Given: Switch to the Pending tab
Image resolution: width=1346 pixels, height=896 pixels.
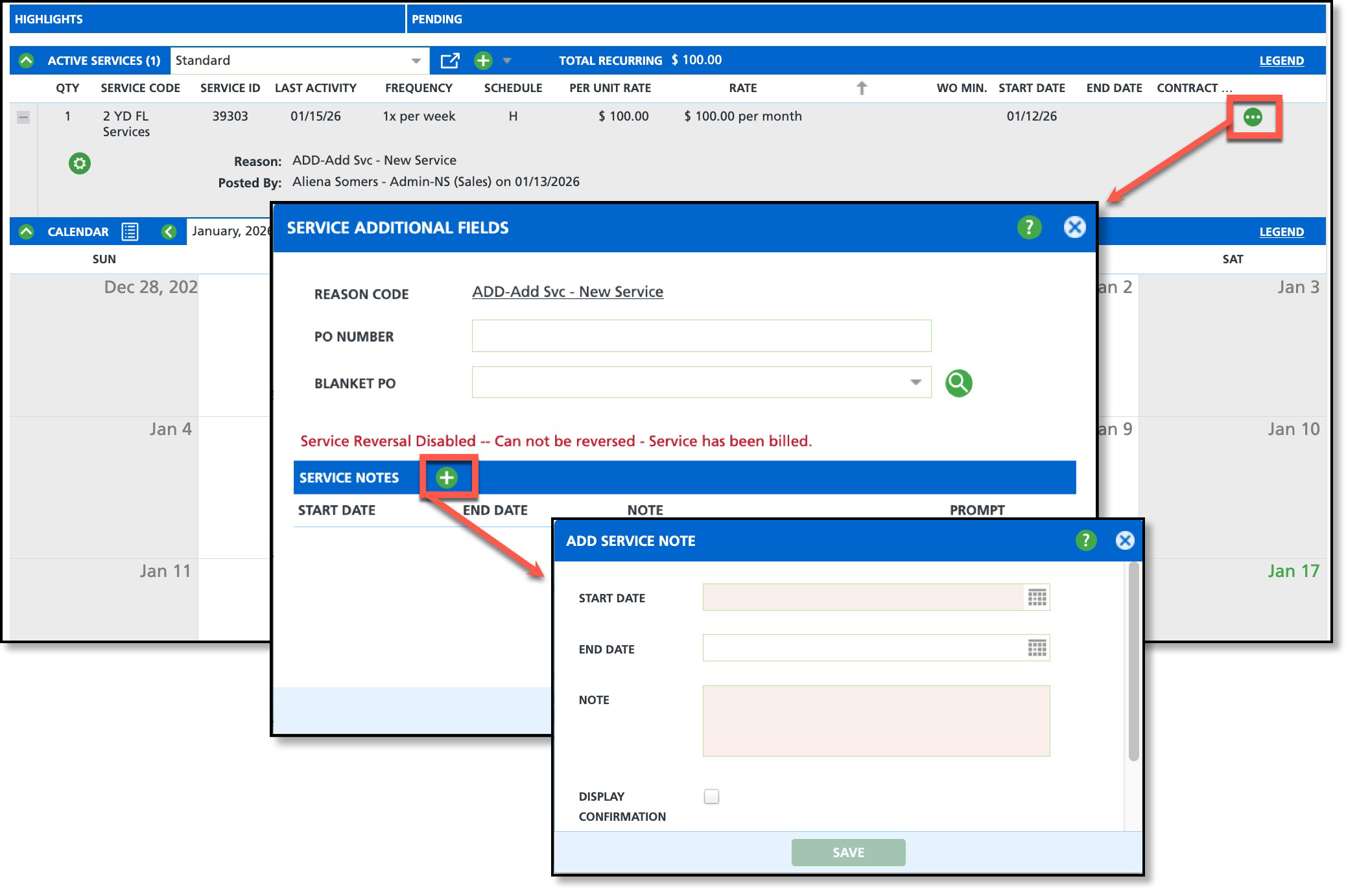Looking at the screenshot, I should point(436,19).
